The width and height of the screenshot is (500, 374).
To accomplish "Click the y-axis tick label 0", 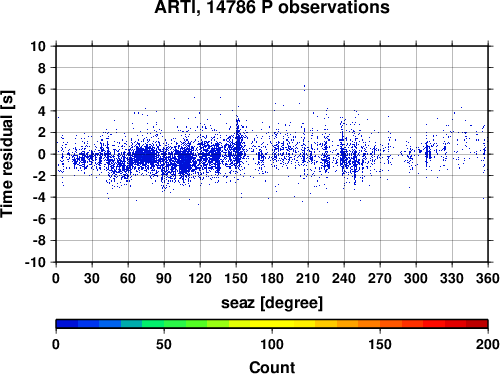I will 42,154.
